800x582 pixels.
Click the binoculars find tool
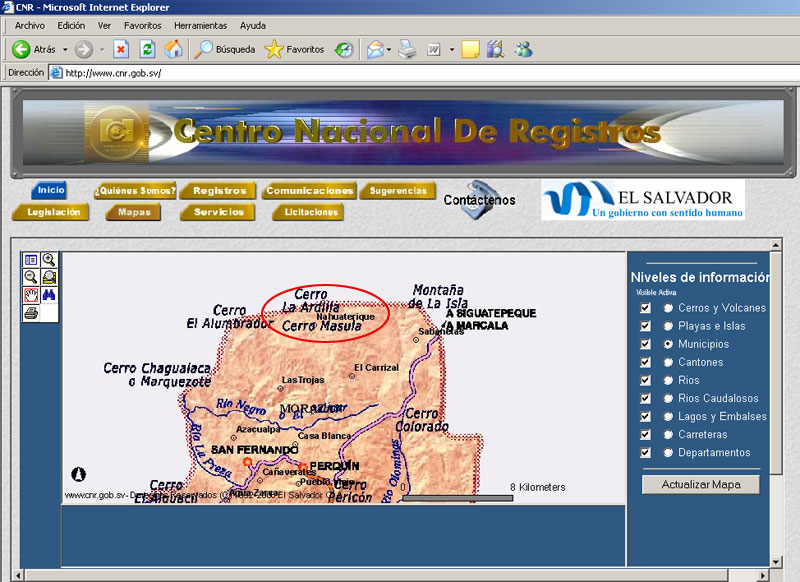pyautogui.click(x=48, y=295)
